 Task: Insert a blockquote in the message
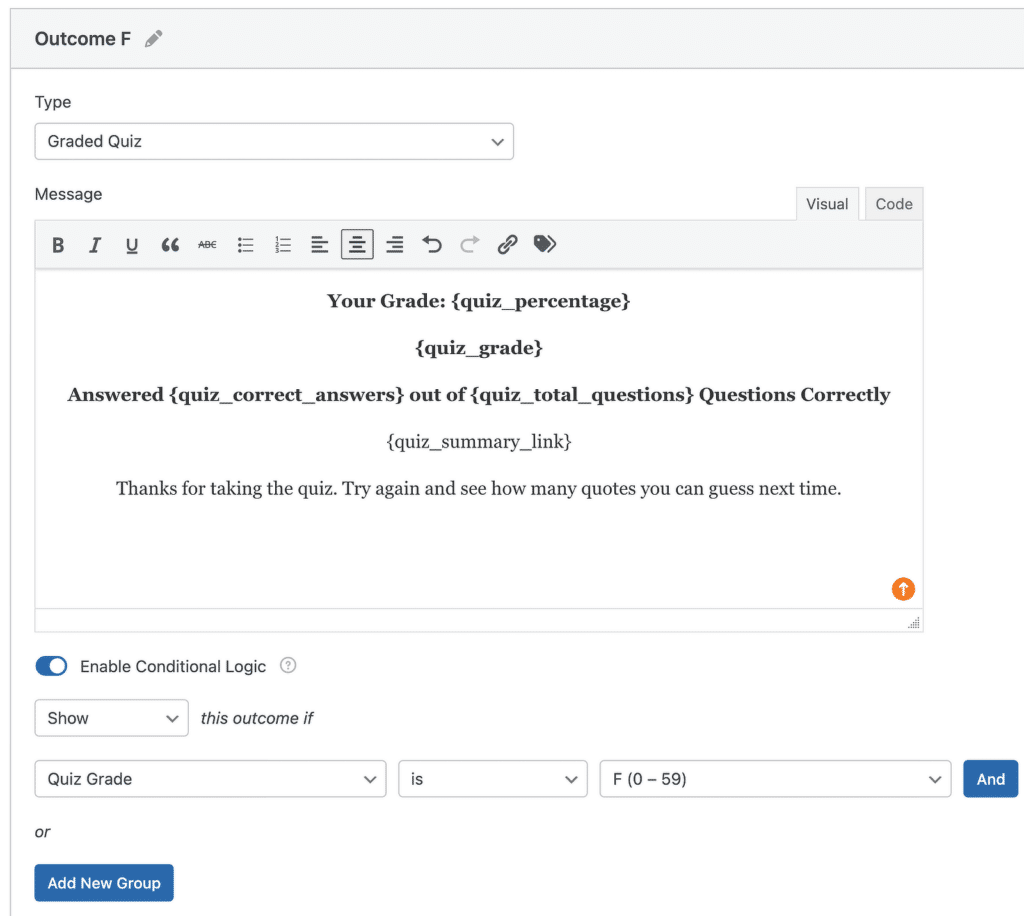coord(170,245)
